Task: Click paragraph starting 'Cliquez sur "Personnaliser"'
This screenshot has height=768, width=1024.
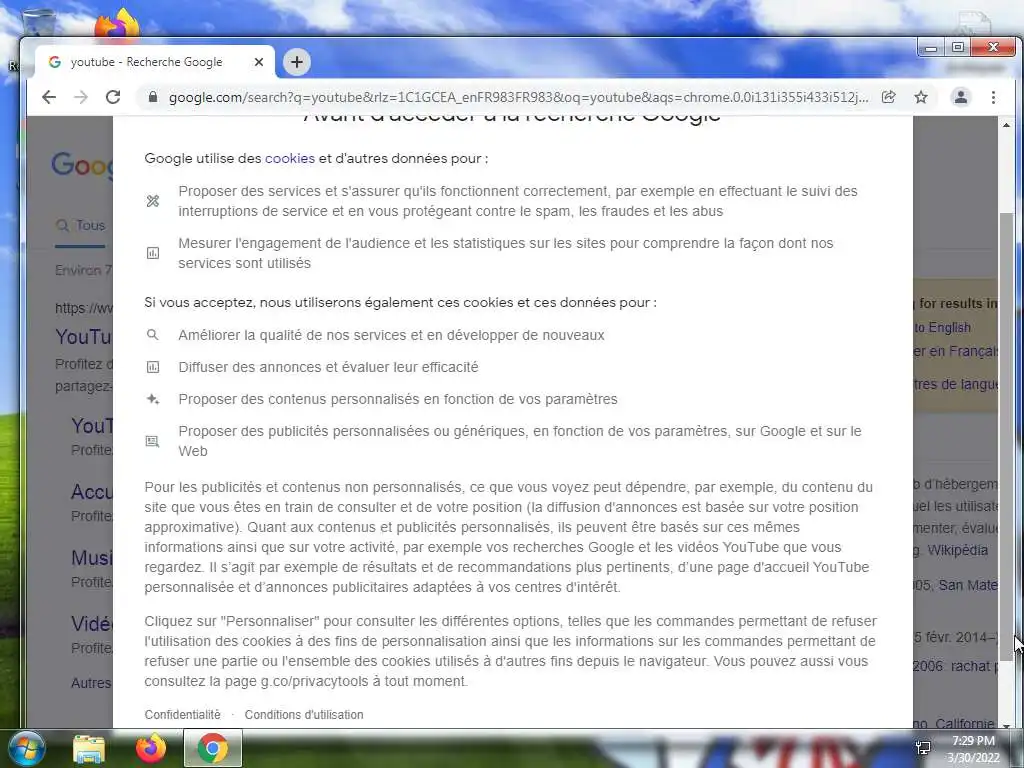Action: click(x=511, y=651)
